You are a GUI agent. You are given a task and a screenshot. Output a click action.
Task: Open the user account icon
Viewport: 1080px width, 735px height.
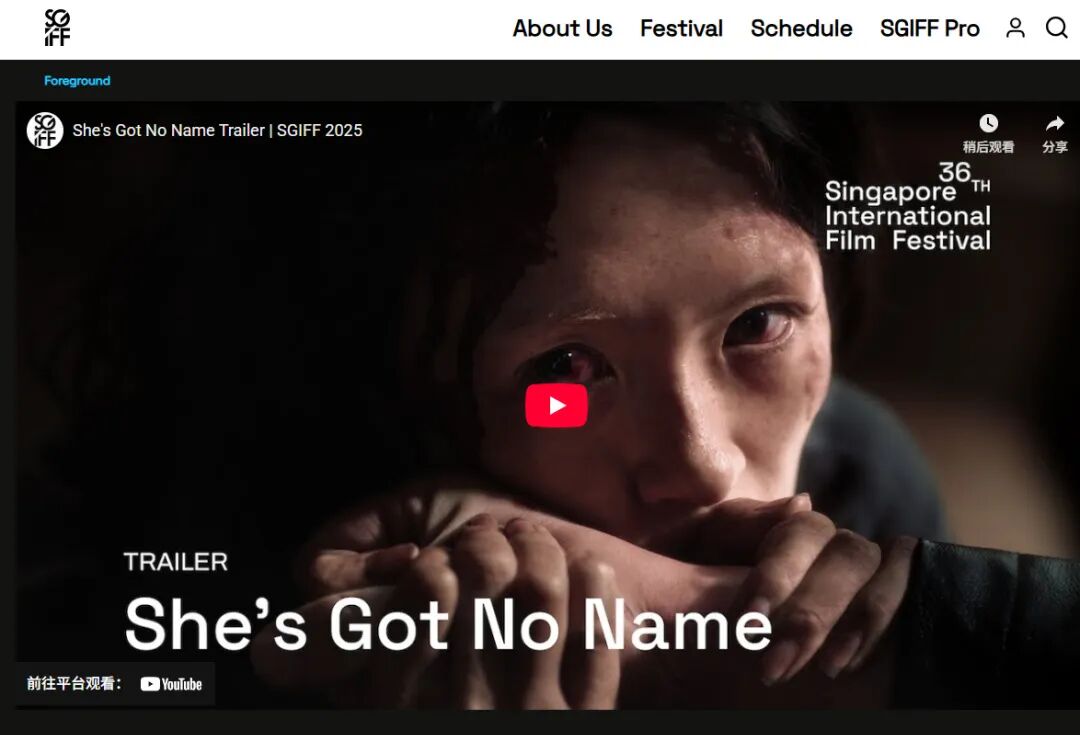pos(1015,28)
